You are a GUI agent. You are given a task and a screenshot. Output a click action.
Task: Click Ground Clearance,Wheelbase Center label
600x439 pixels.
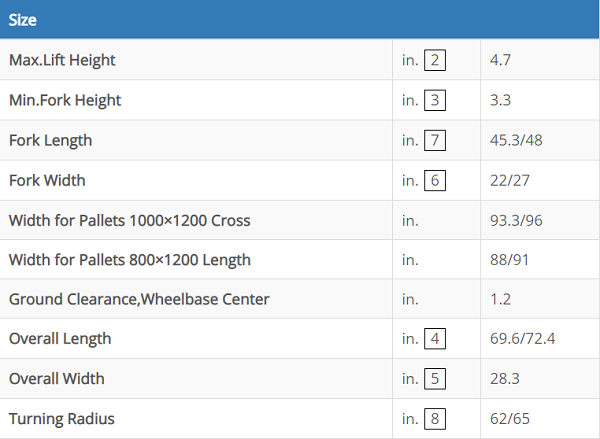pyautogui.click(x=139, y=299)
